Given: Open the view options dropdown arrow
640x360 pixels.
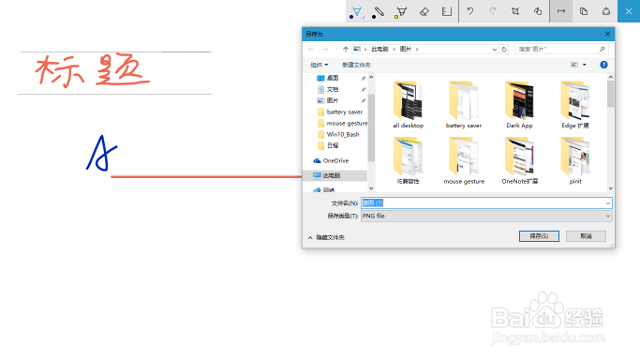Looking at the screenshot, I should [584, 64].
